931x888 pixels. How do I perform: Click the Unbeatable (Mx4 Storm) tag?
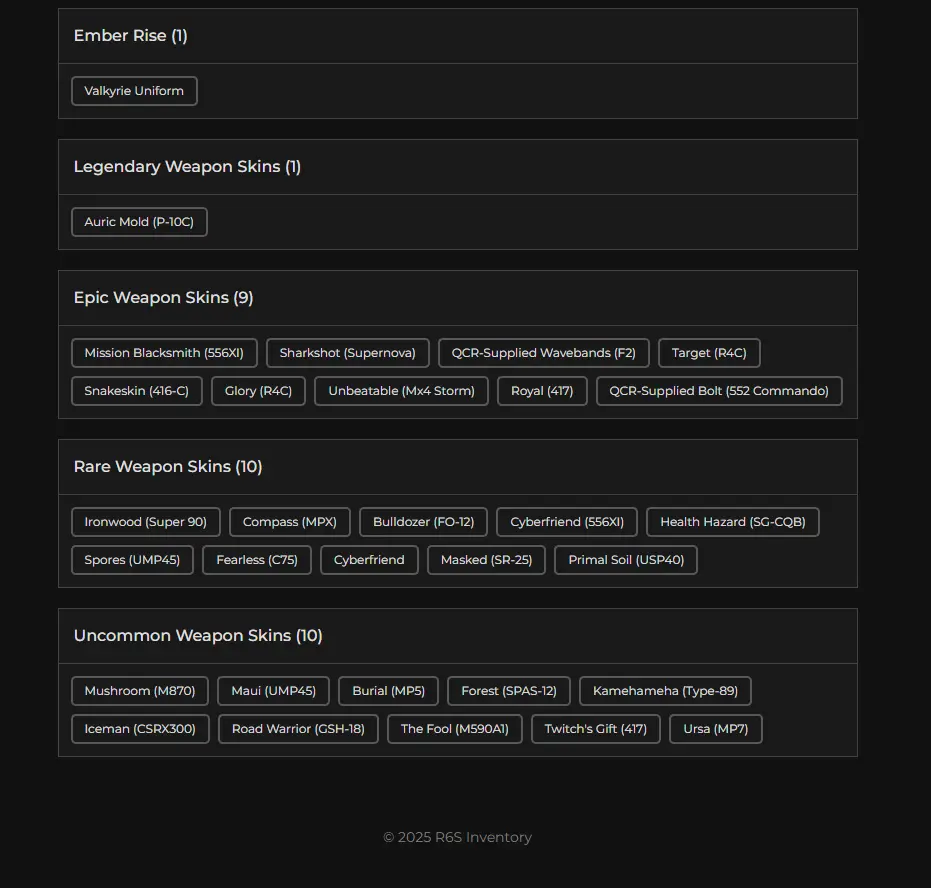pyautogui.click(x=401, y=391)
